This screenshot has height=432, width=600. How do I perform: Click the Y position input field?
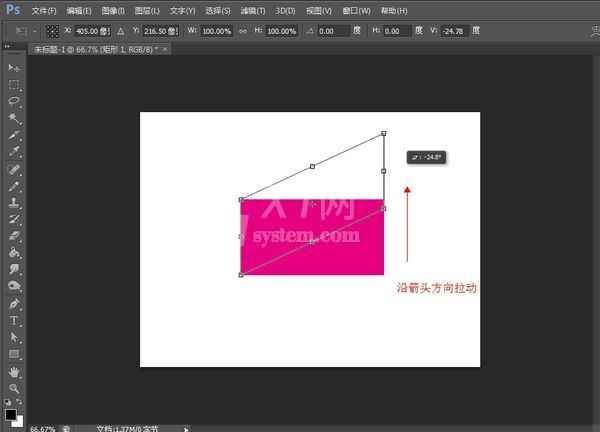(x=161, y=31)
